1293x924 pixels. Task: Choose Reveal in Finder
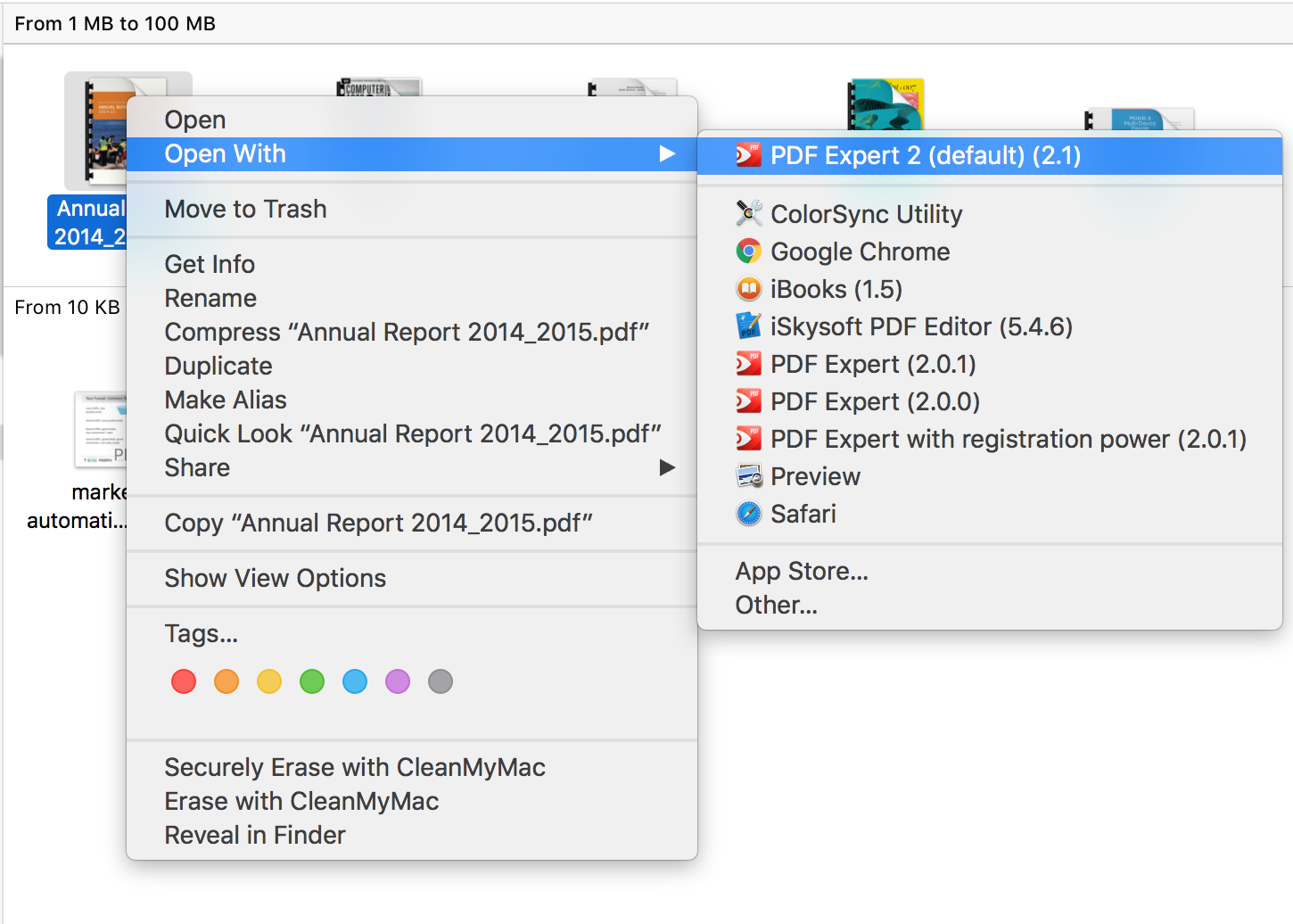coord(411,835)
